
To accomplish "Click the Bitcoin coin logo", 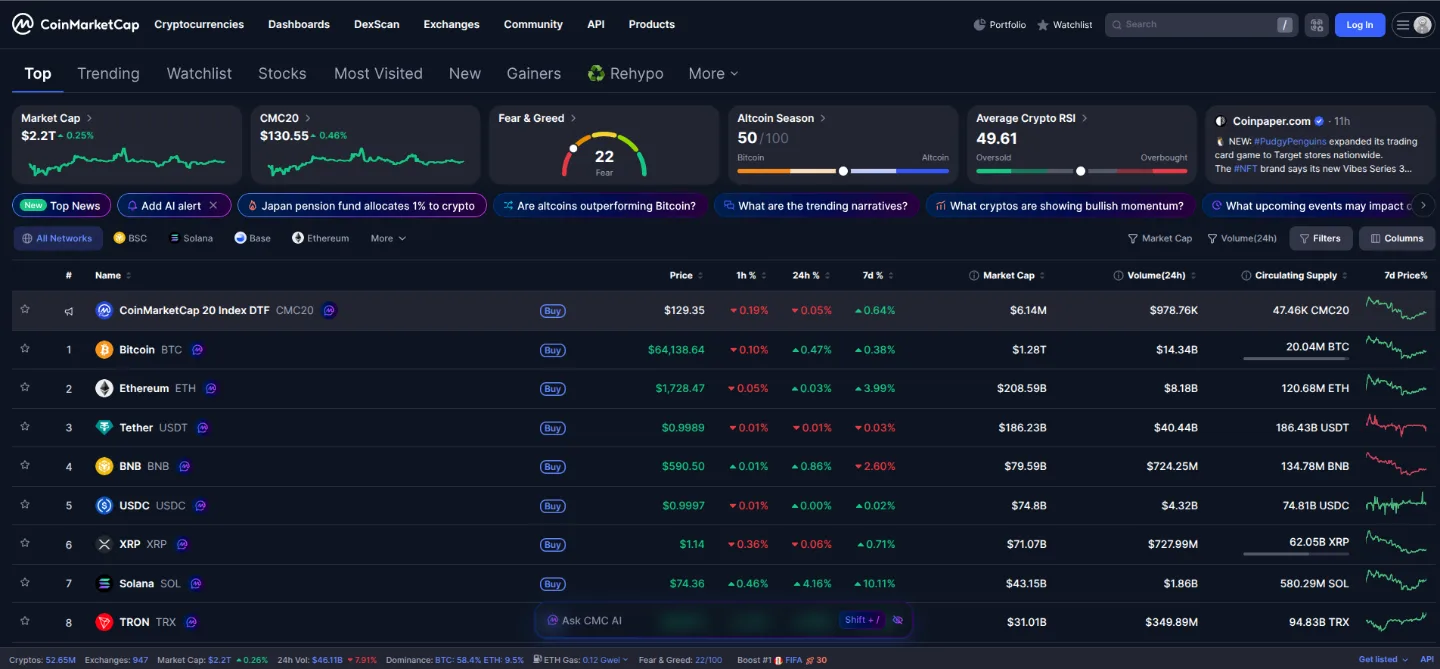I will (104, 350).
